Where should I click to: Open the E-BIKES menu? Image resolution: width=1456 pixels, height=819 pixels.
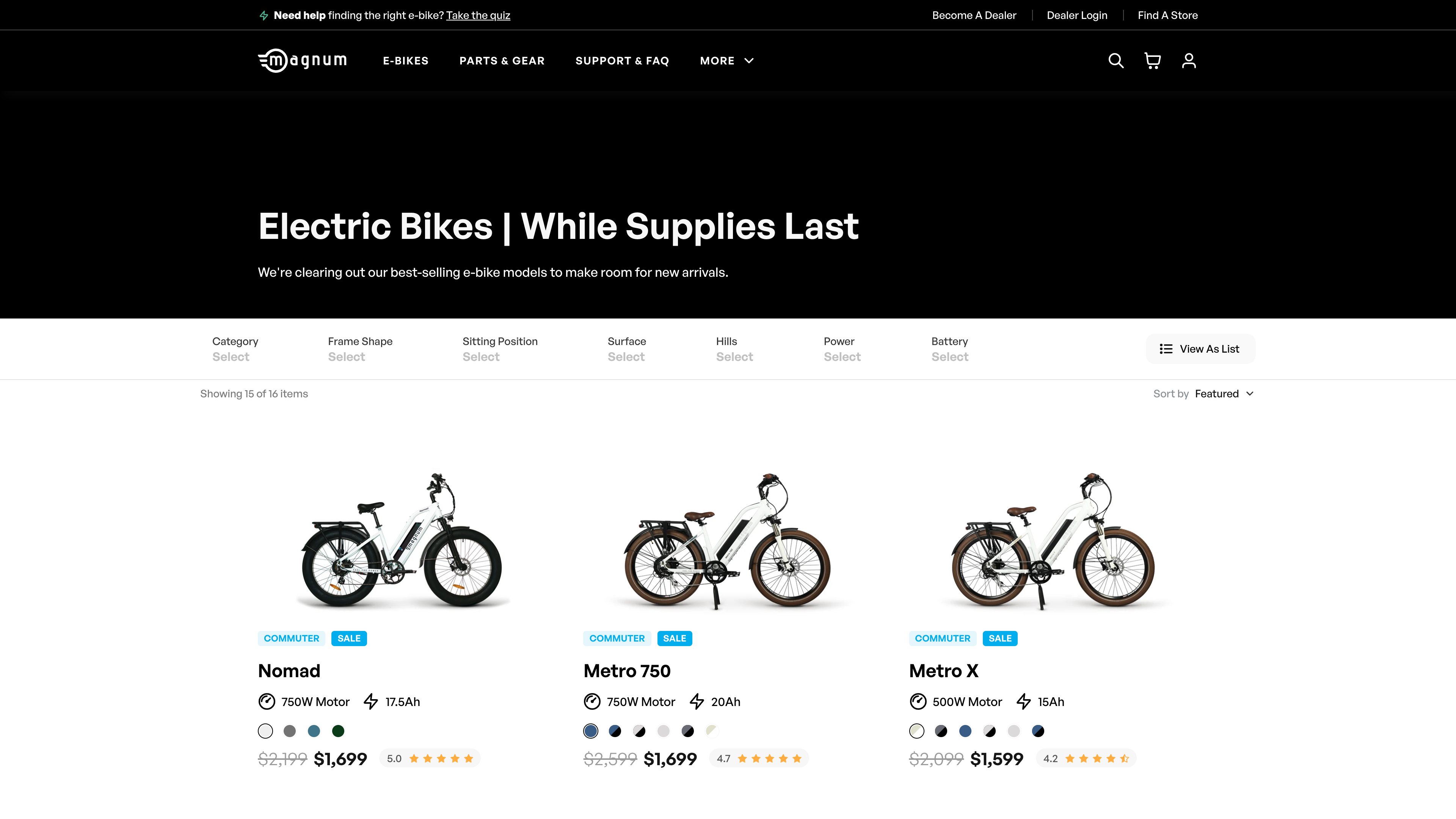tap(405, 60)
